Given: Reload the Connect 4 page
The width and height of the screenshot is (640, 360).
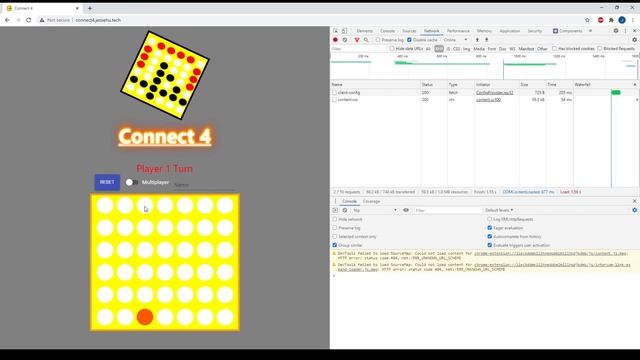Looking at the screenshot, I should 29,20.
